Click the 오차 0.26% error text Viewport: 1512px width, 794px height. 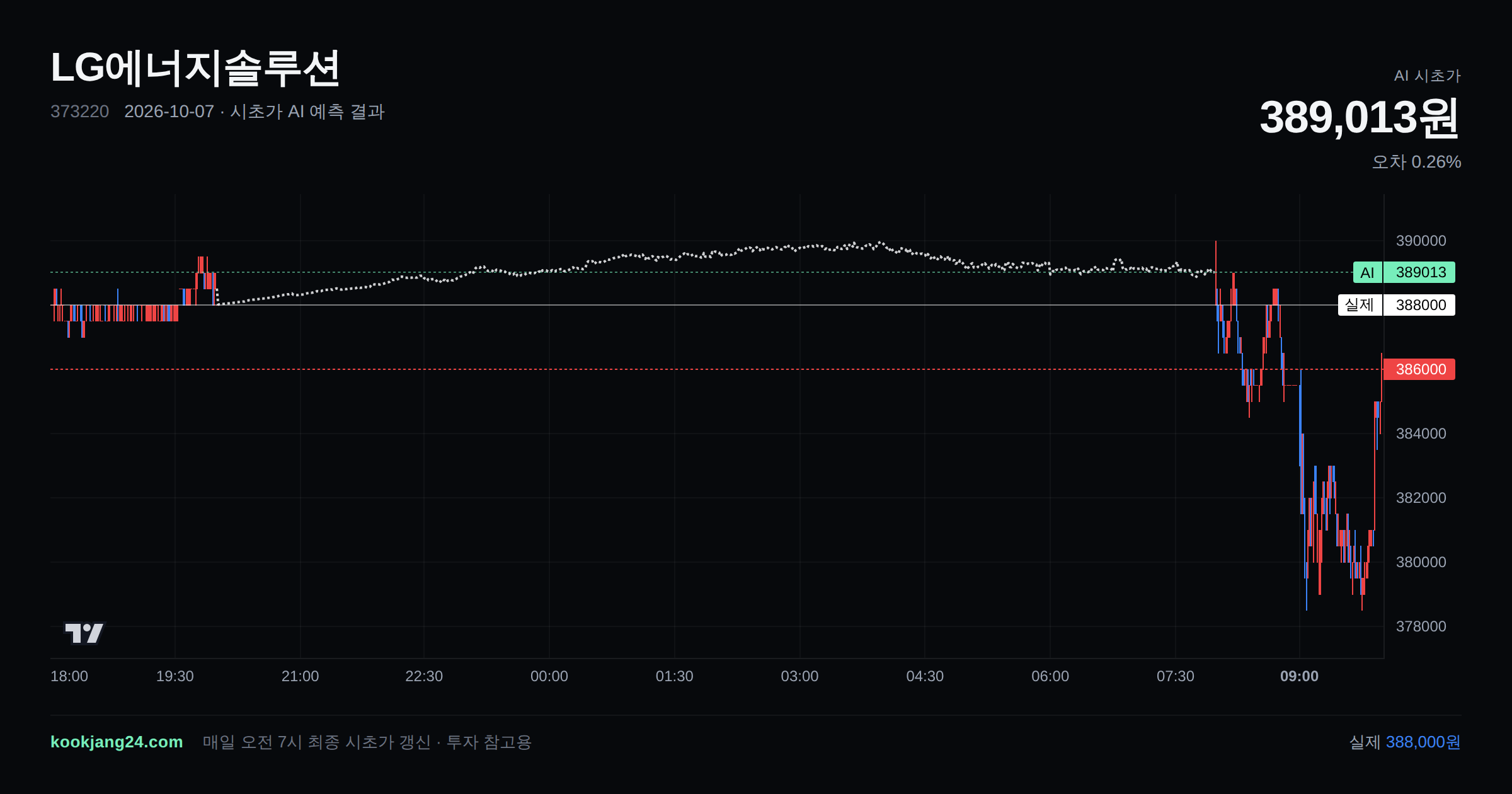[1416, 162]
